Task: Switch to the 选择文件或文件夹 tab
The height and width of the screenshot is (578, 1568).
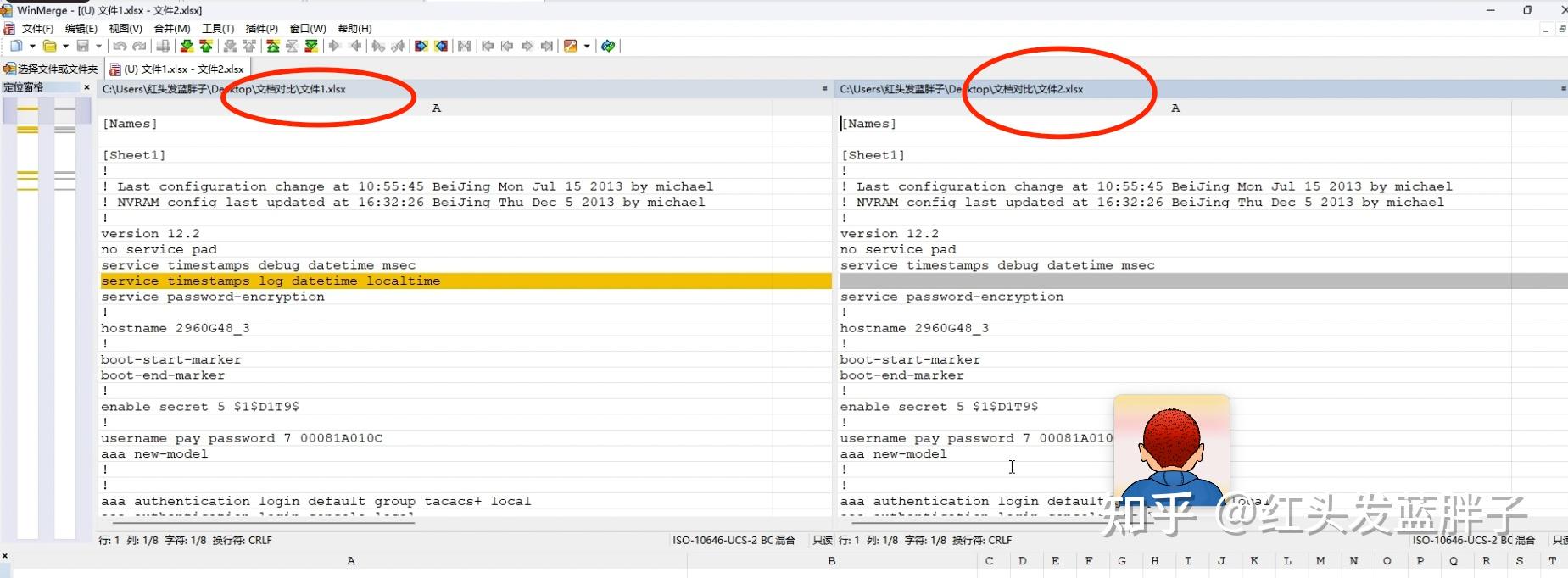Action: tap(52, 69)
